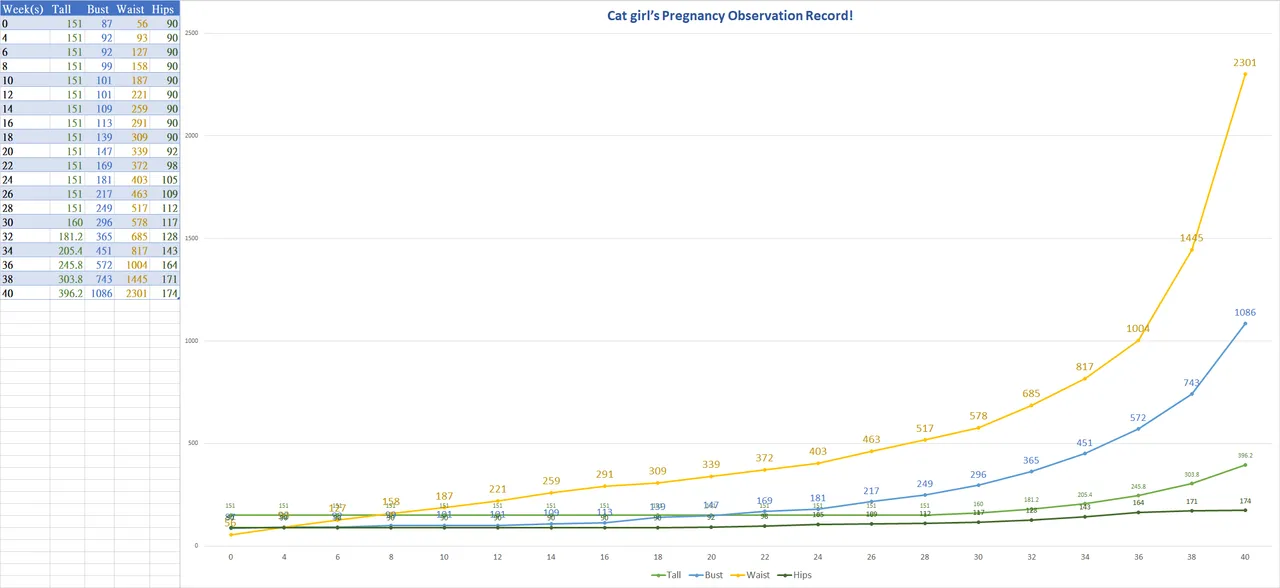Select the 1004 data label on the Waist line
The height and width of the screenshot is (588, 1280).
pyautogui.click(x=1138, y=328)
